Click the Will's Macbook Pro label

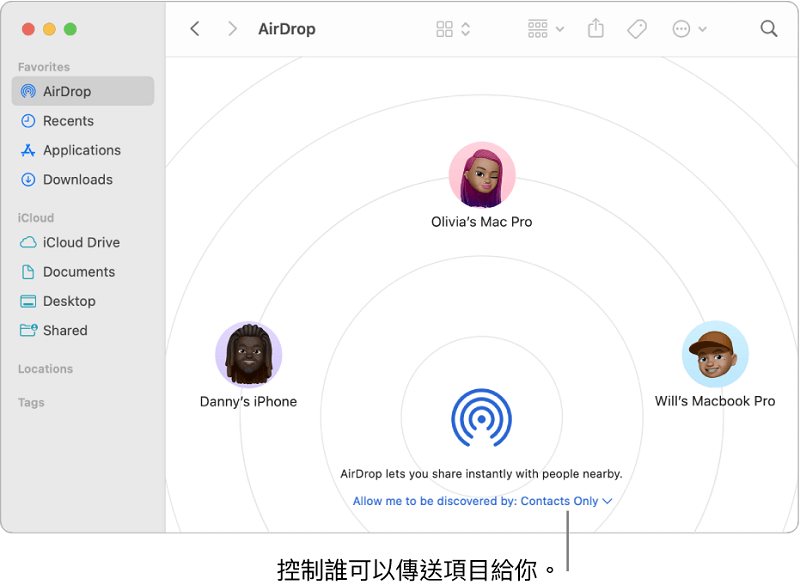715,401
